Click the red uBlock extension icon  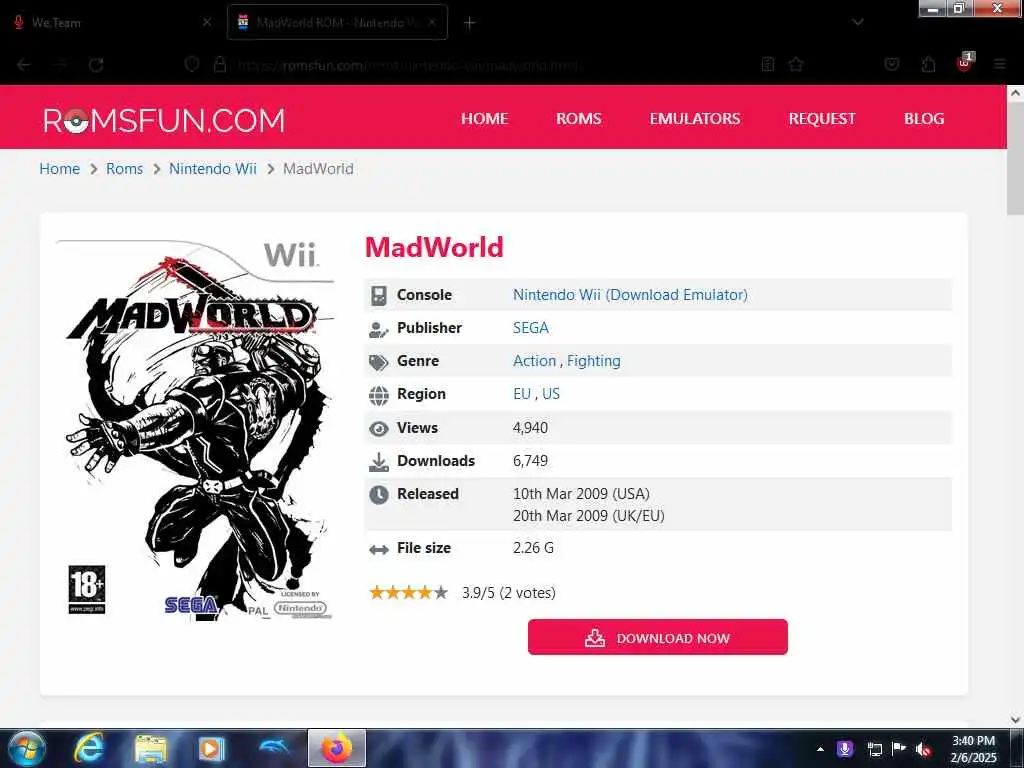click(x=964, y=63)
